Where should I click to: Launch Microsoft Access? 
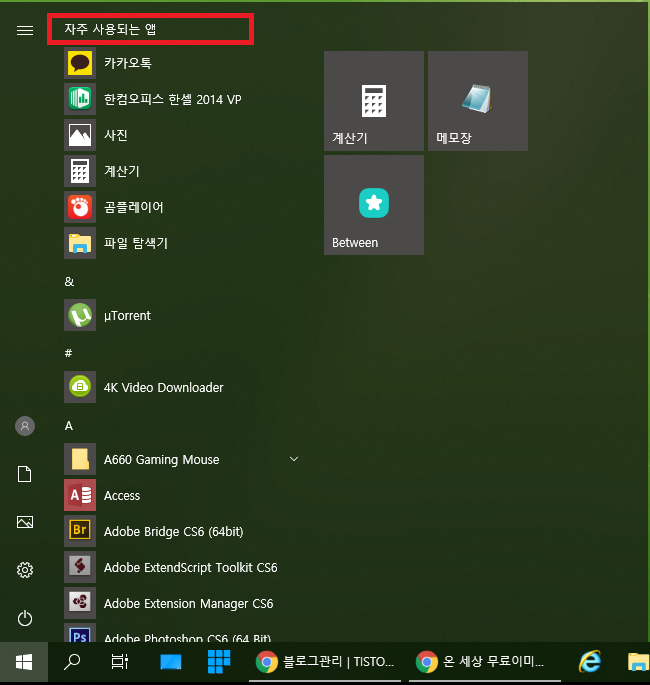181,495
